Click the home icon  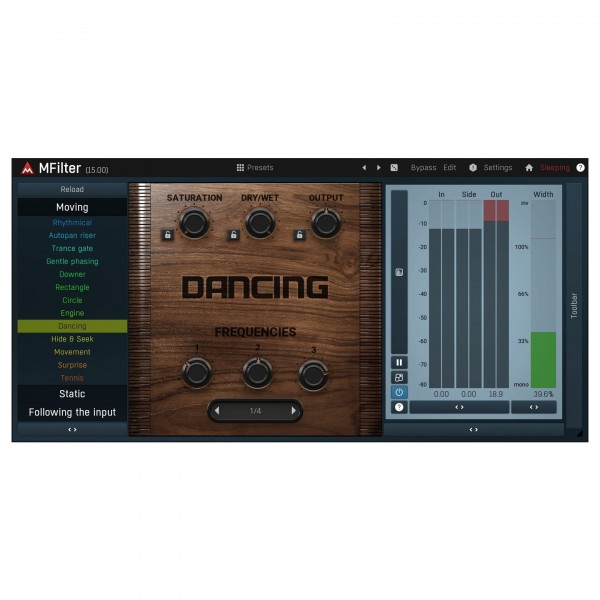click(529, 168)
